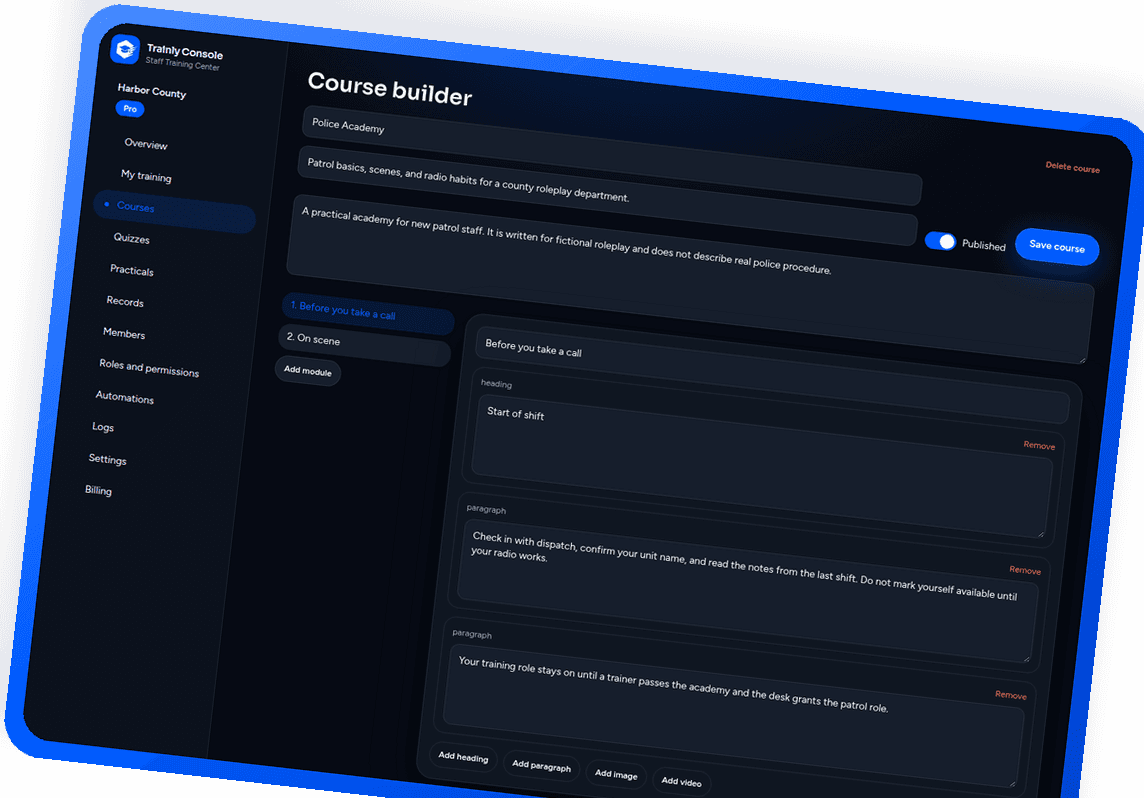Click the Pro plan badge
This screenshot has height=798, width=1144.
[x=130, y=109]
